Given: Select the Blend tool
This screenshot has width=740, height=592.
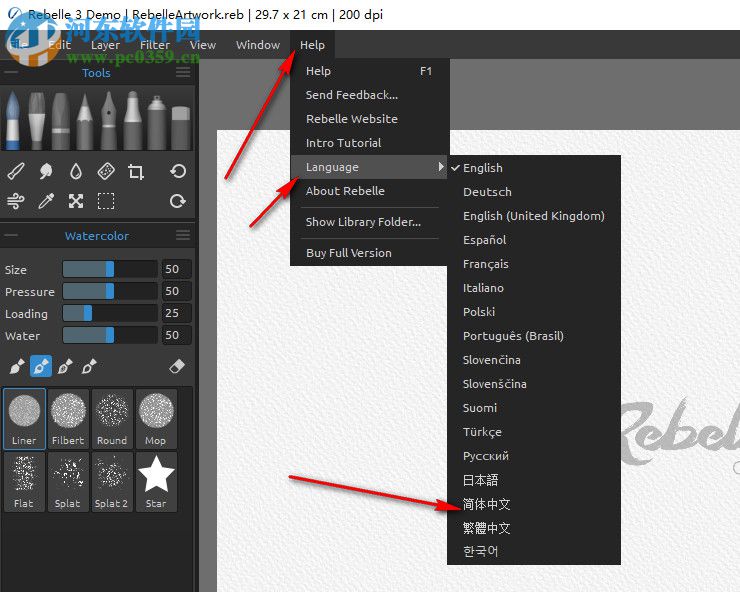Looking at the screenshot, I should [x=16, y=171].
